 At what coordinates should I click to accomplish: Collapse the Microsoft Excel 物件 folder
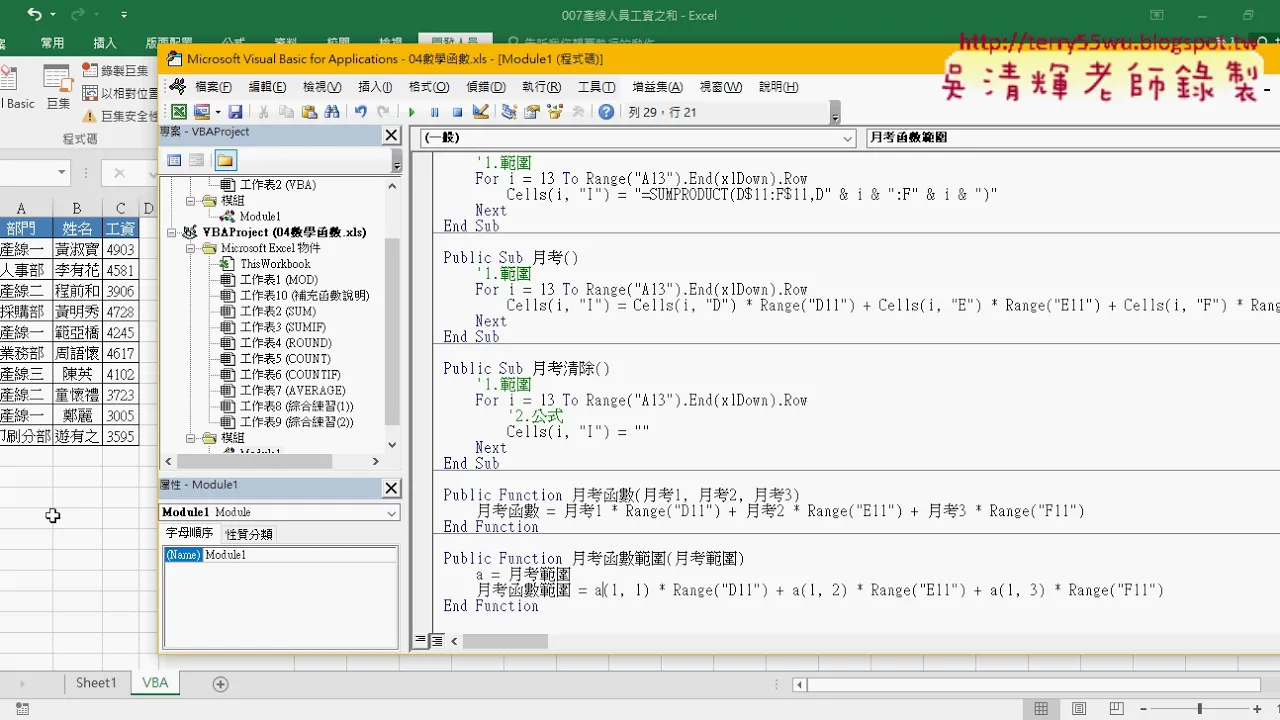[191, 248]
